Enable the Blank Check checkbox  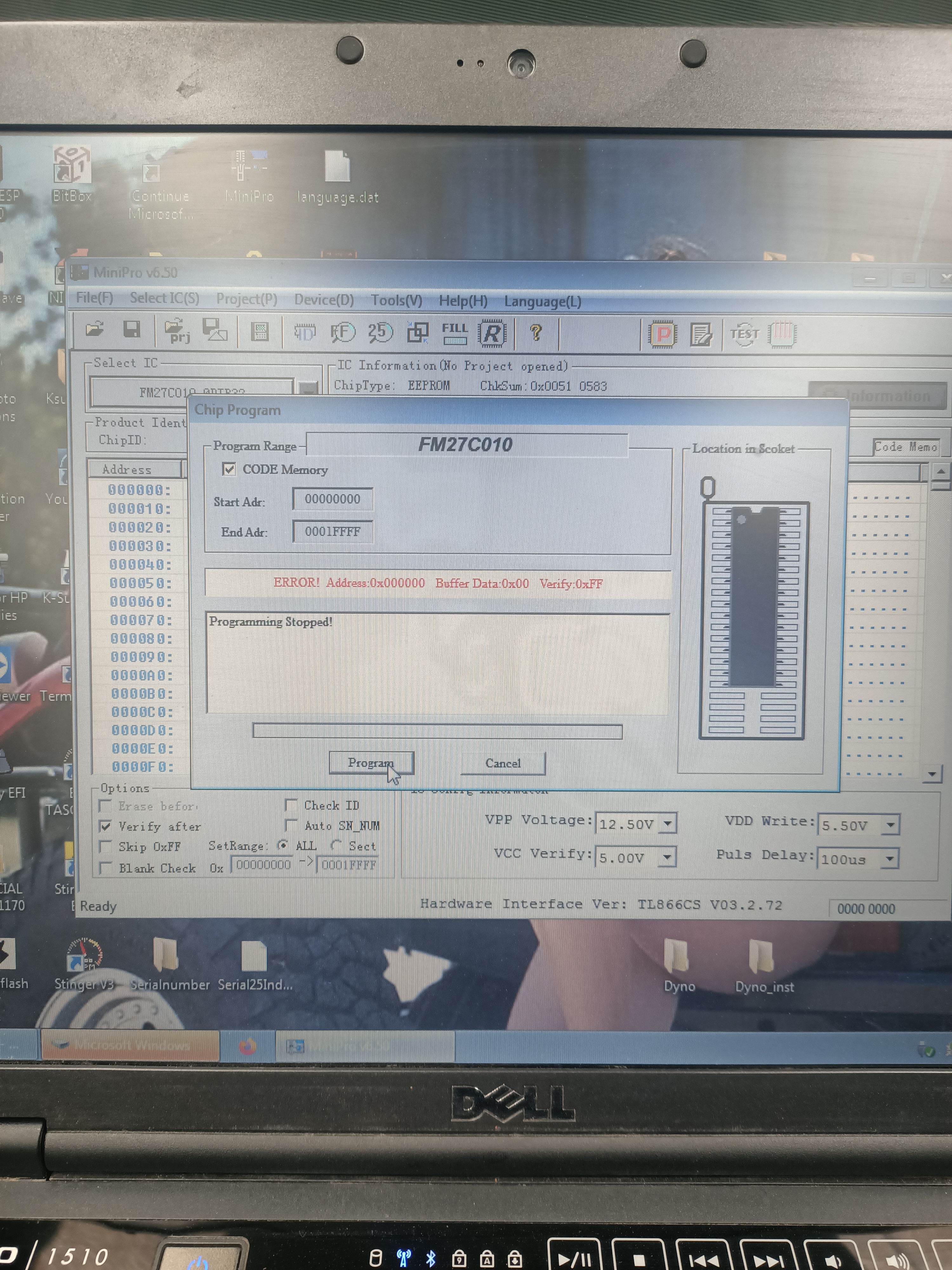[106, 867]
